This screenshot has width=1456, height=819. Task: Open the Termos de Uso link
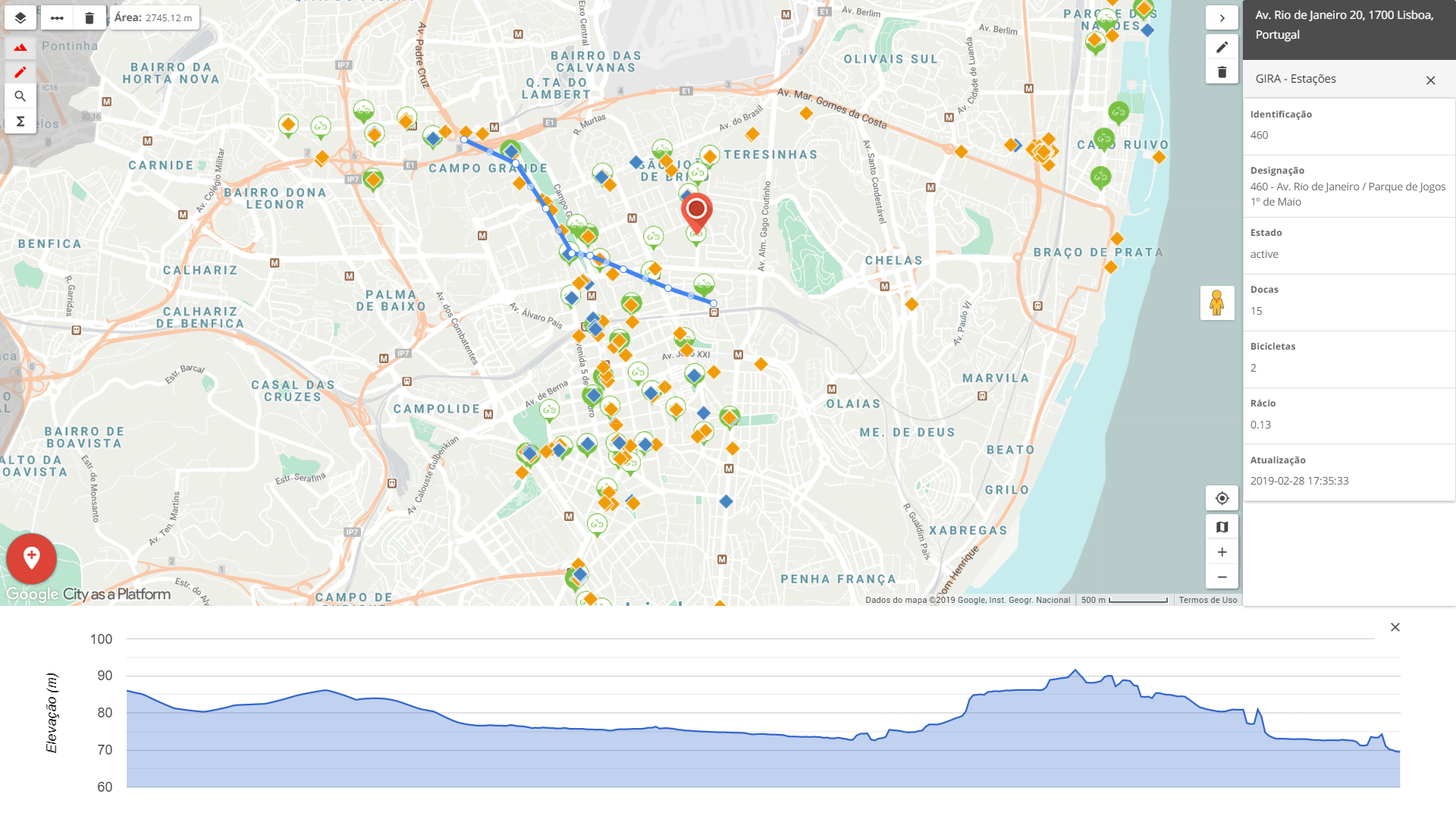click(1207, 600)
